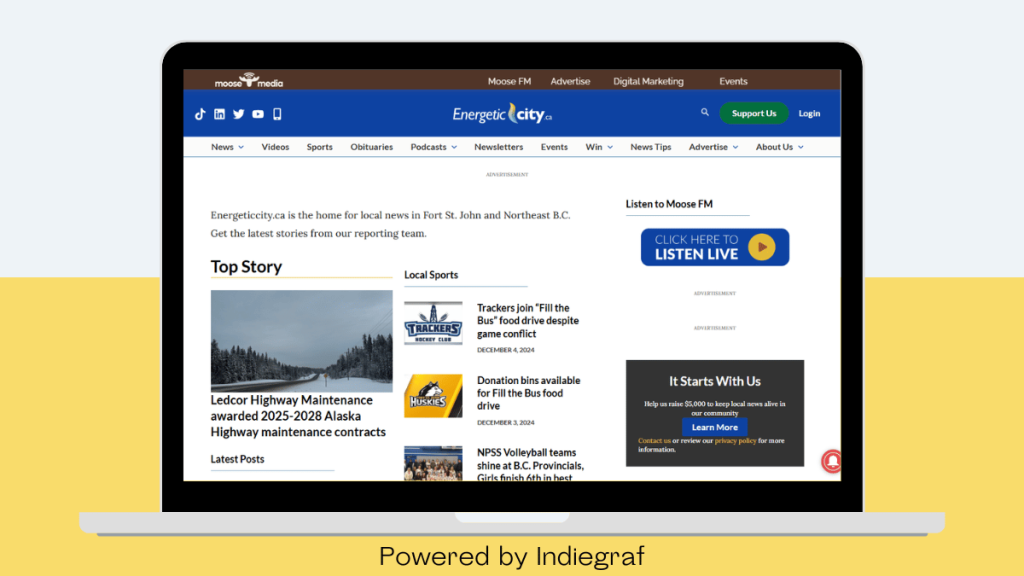Expand the Podcasts dropdown menu
The image size is (1024, 576).
(433, 147)
